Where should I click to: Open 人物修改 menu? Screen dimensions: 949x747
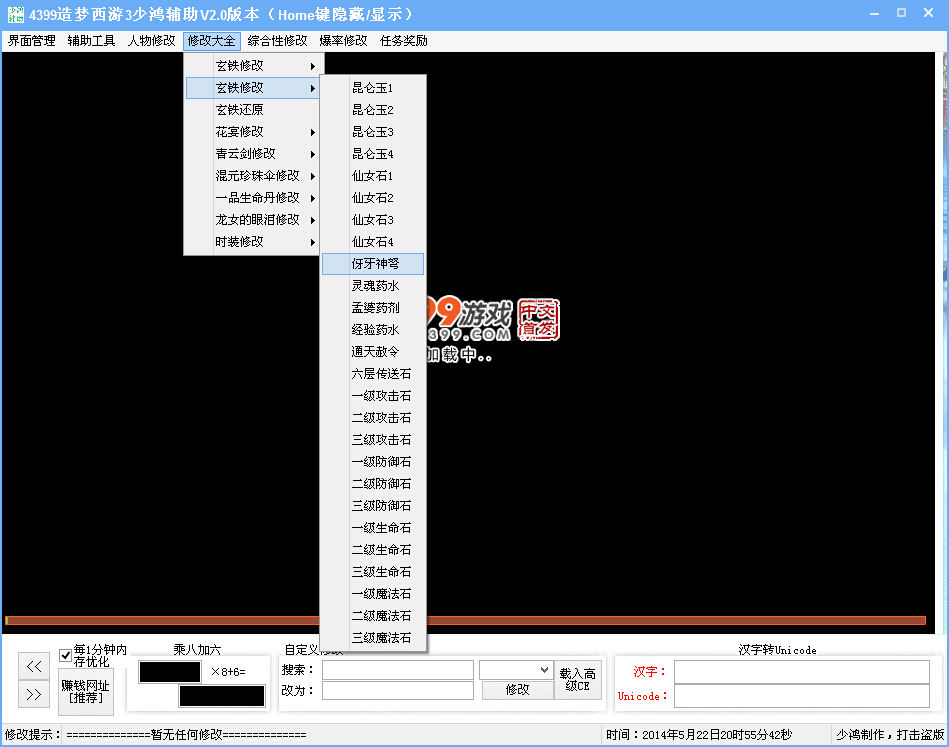click(151, 41)
